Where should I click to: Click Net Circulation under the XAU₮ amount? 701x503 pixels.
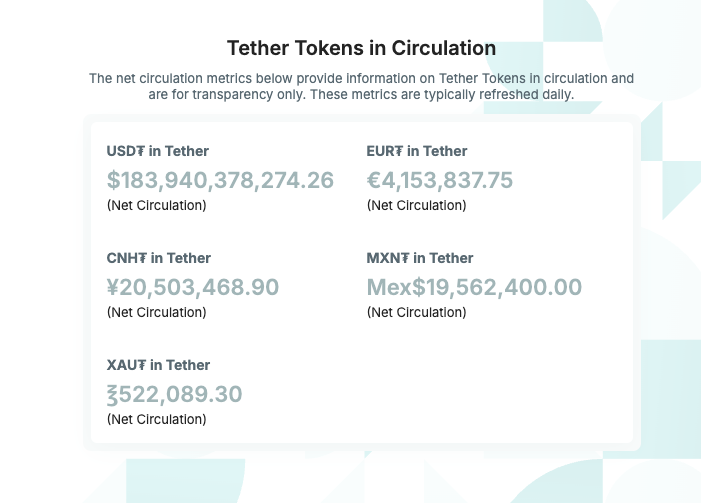coord(156,419)
